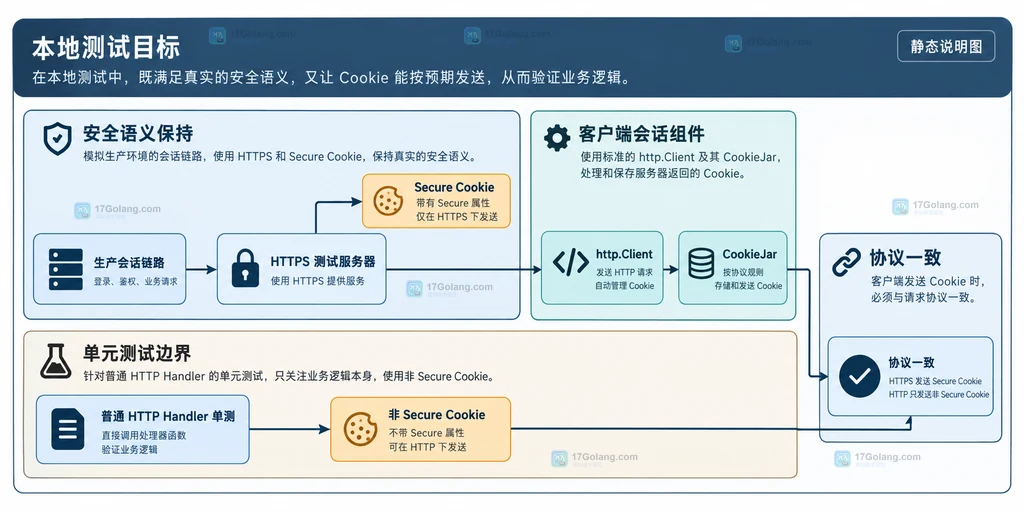The width and height of the screenshot is (1024, 512).
Task: Click the padlock icon in HTTPS 测试服务器
Action: point(246,268)
